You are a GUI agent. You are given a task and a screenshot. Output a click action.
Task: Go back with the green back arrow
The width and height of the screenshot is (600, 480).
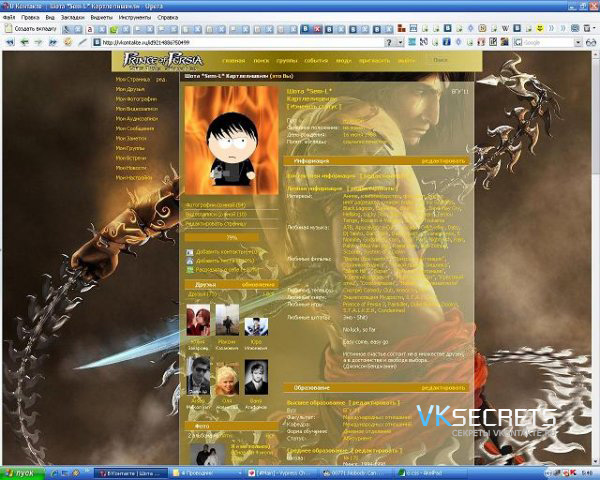[24, 42]
